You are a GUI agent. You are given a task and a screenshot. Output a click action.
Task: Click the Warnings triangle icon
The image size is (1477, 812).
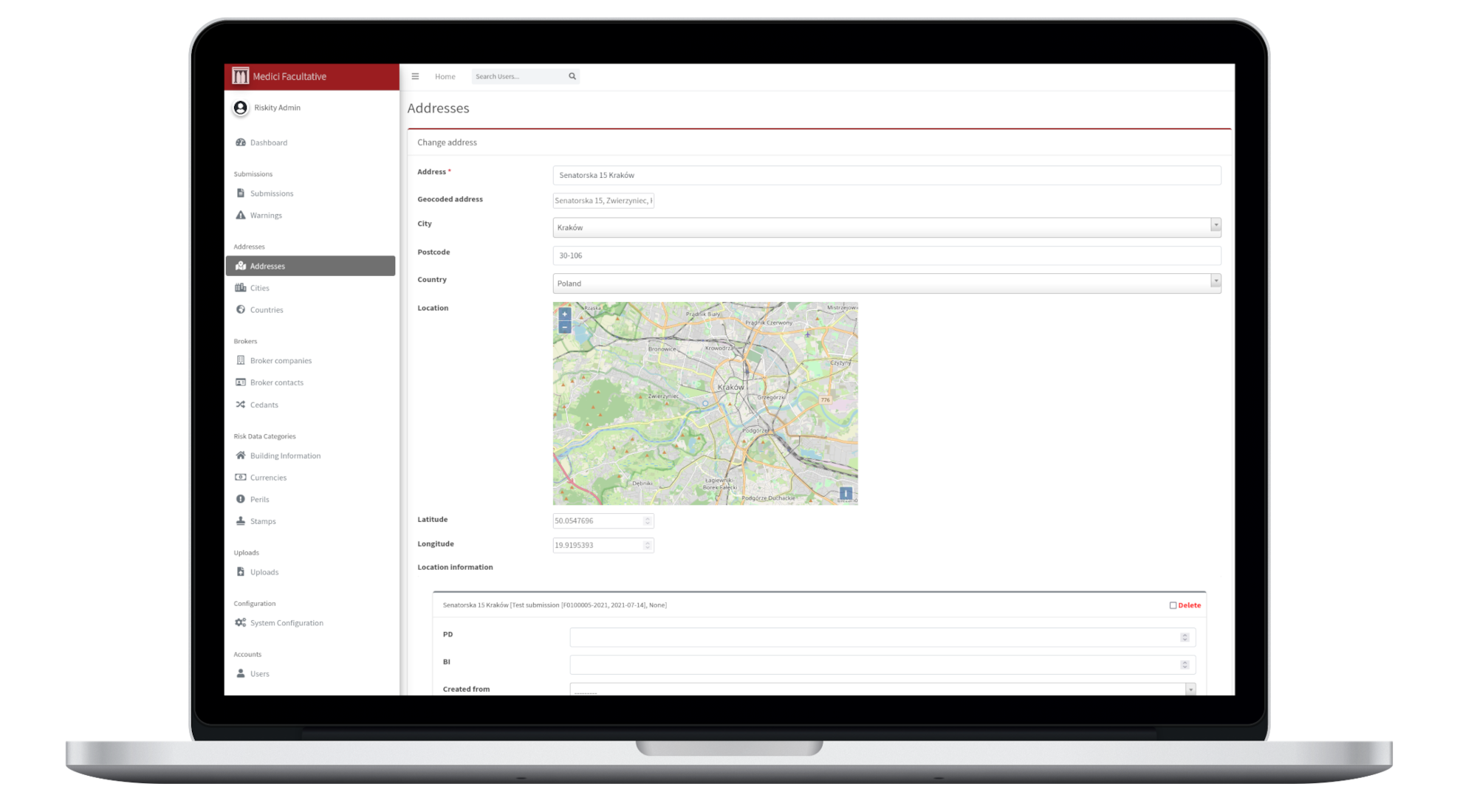pyautogui.click(x=241, y=216)
